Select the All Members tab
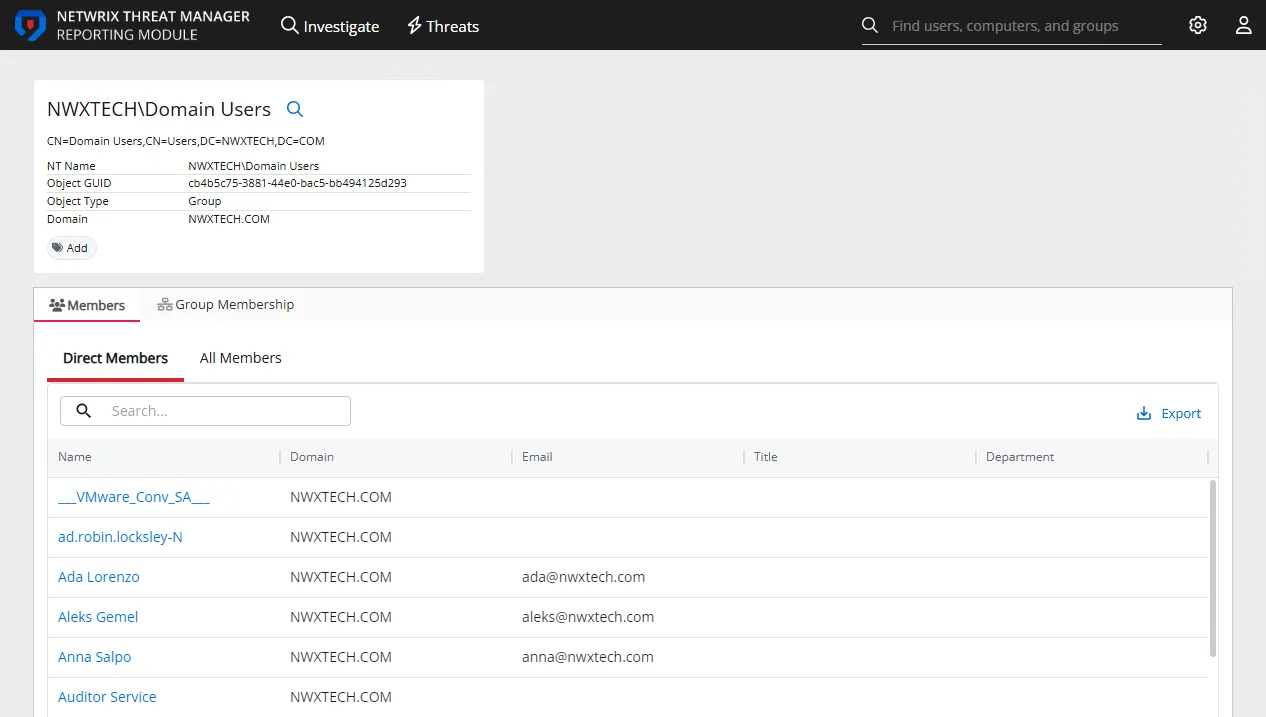 click(241, 358)
